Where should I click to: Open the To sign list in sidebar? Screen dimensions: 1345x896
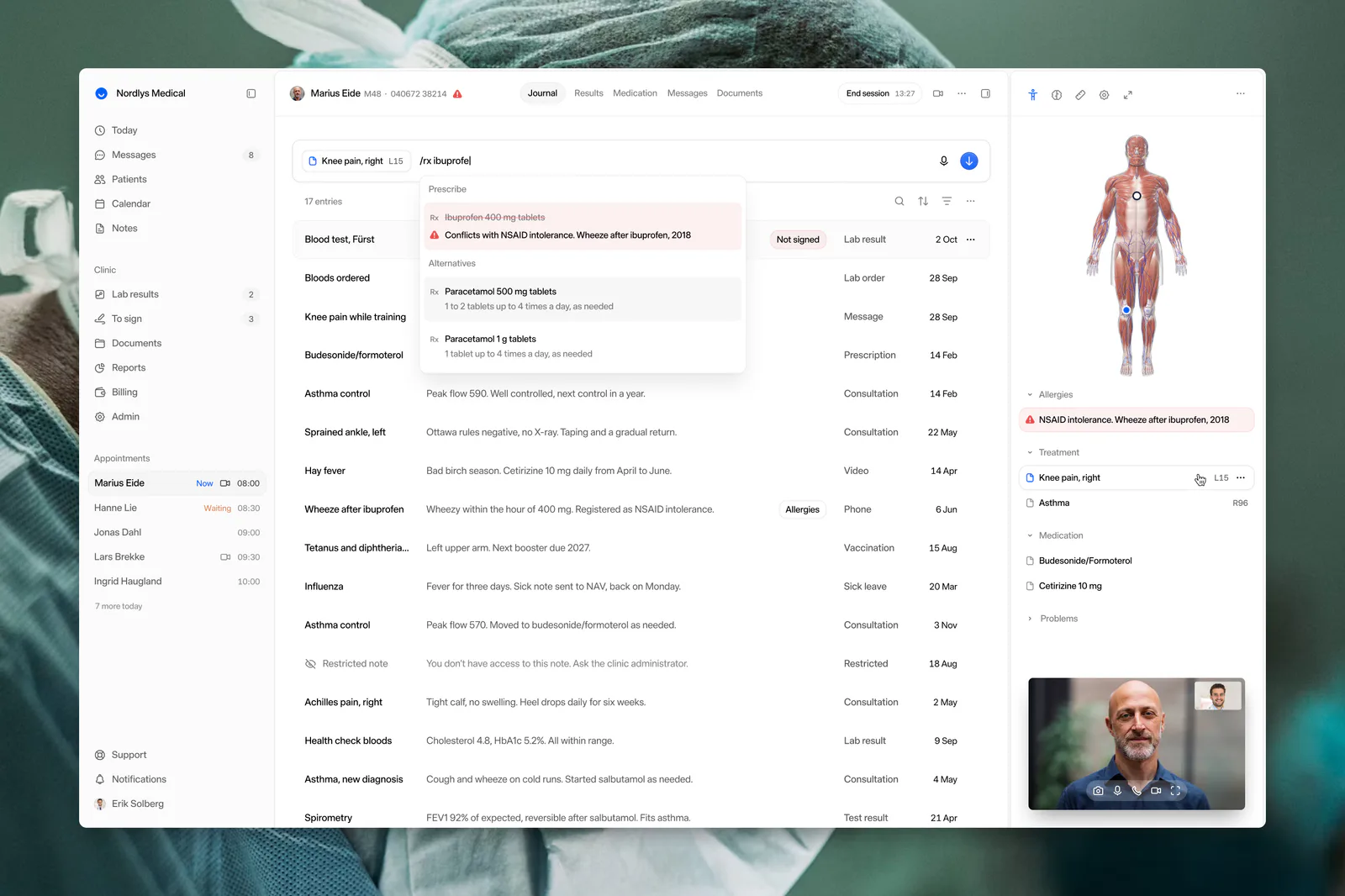click(177, 319)
